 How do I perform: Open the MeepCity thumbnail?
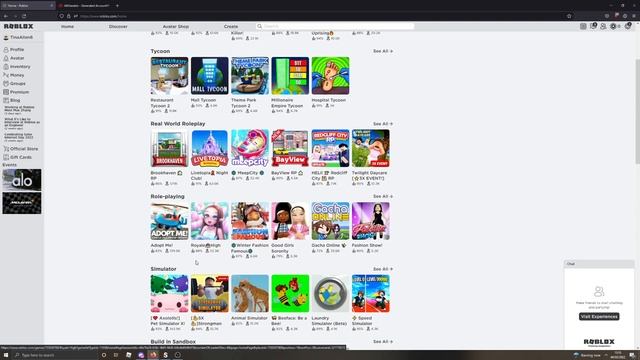(x=250, y=148)
